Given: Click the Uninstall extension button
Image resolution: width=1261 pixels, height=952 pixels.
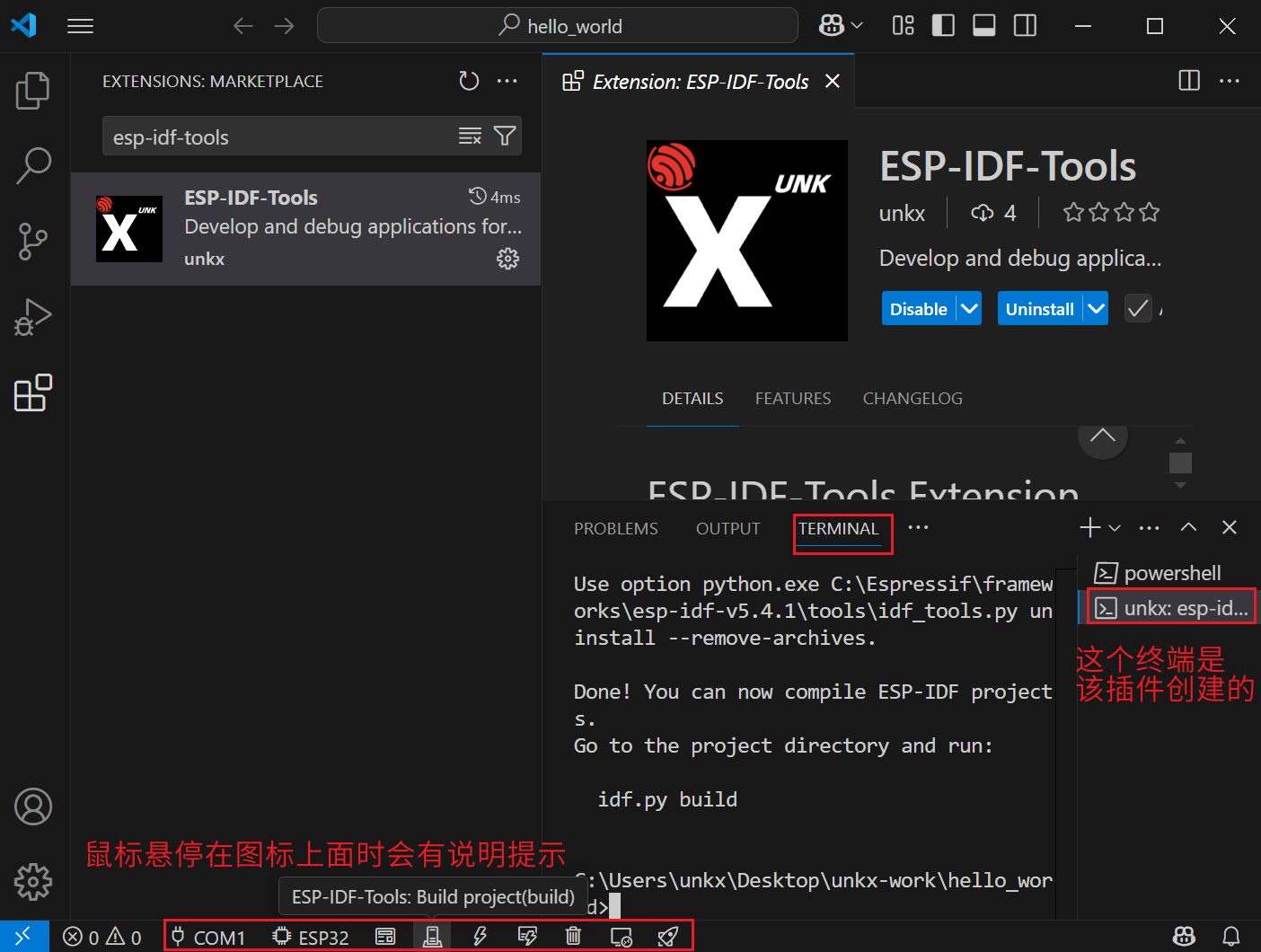Looking at the screenshot, I should [1040, 309].
